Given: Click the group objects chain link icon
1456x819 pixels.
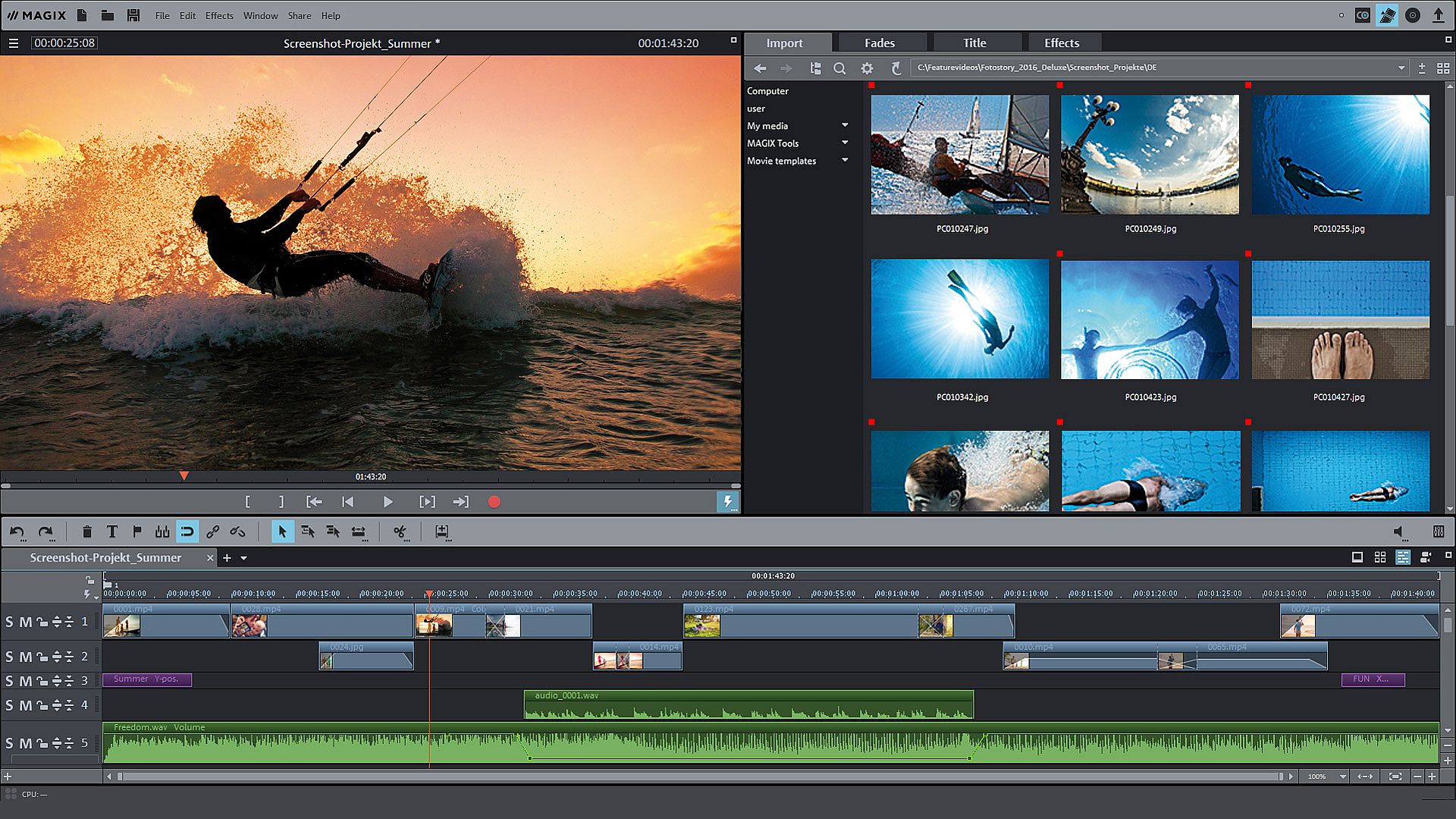Looking at the screenshot, I should point(212,532).
